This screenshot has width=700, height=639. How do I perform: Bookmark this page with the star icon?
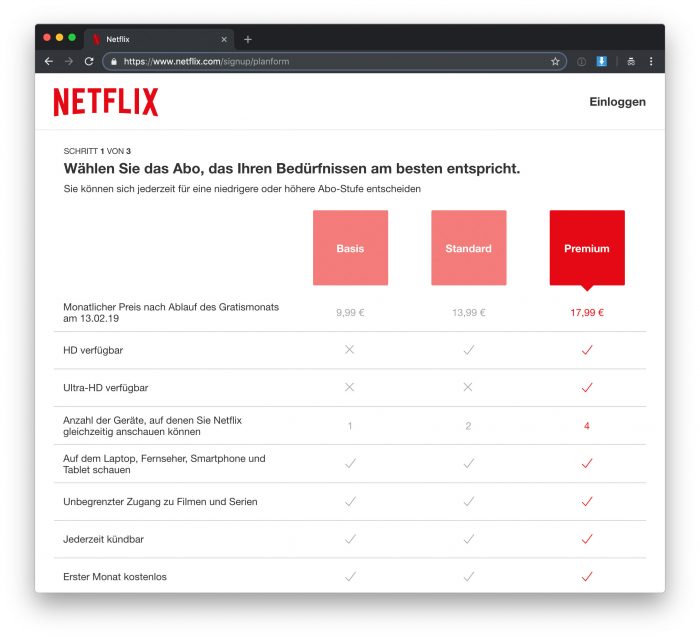[x=555, y=62]
